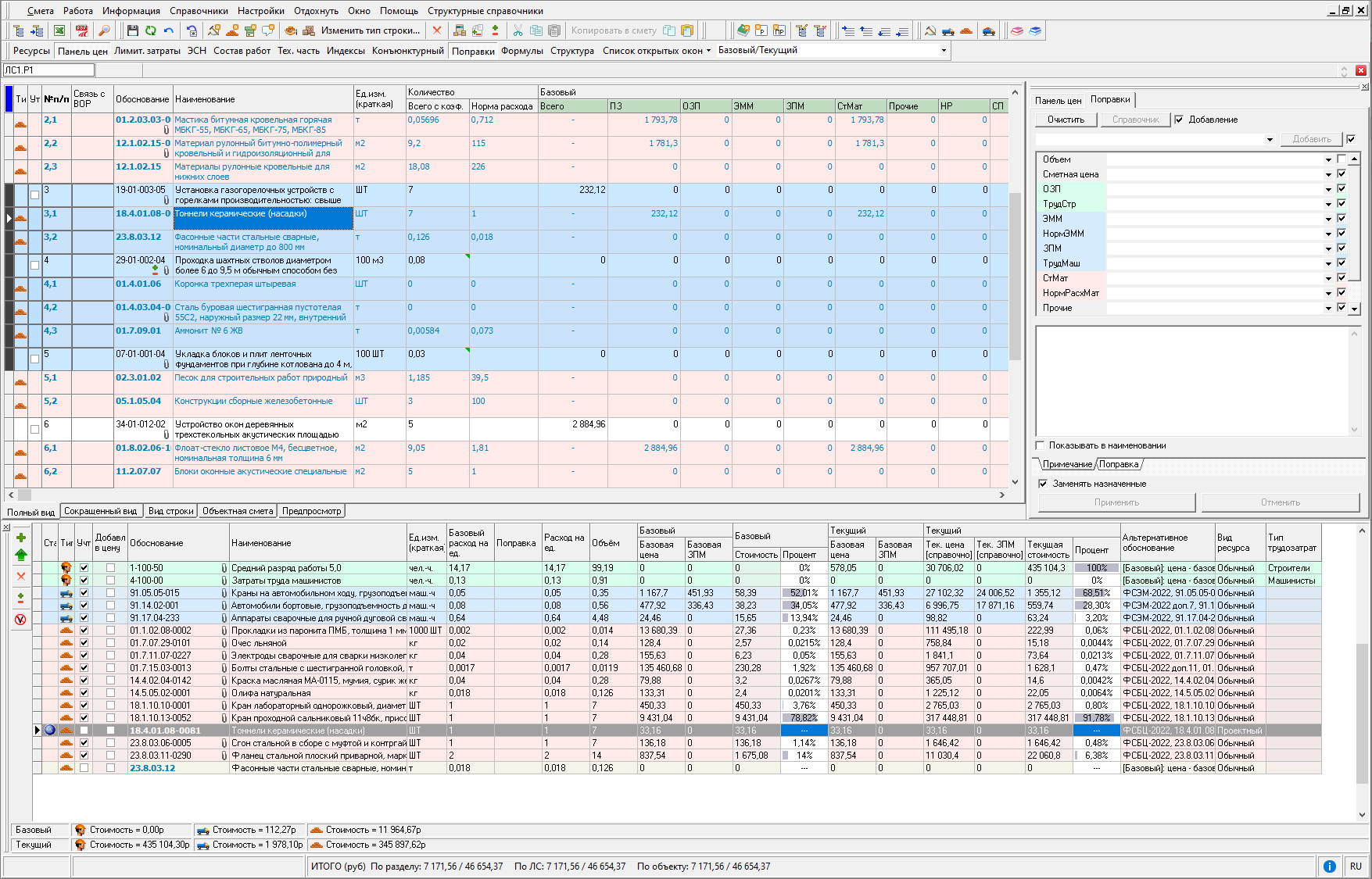Click the green up arrow in resource panel

(21, 555)
